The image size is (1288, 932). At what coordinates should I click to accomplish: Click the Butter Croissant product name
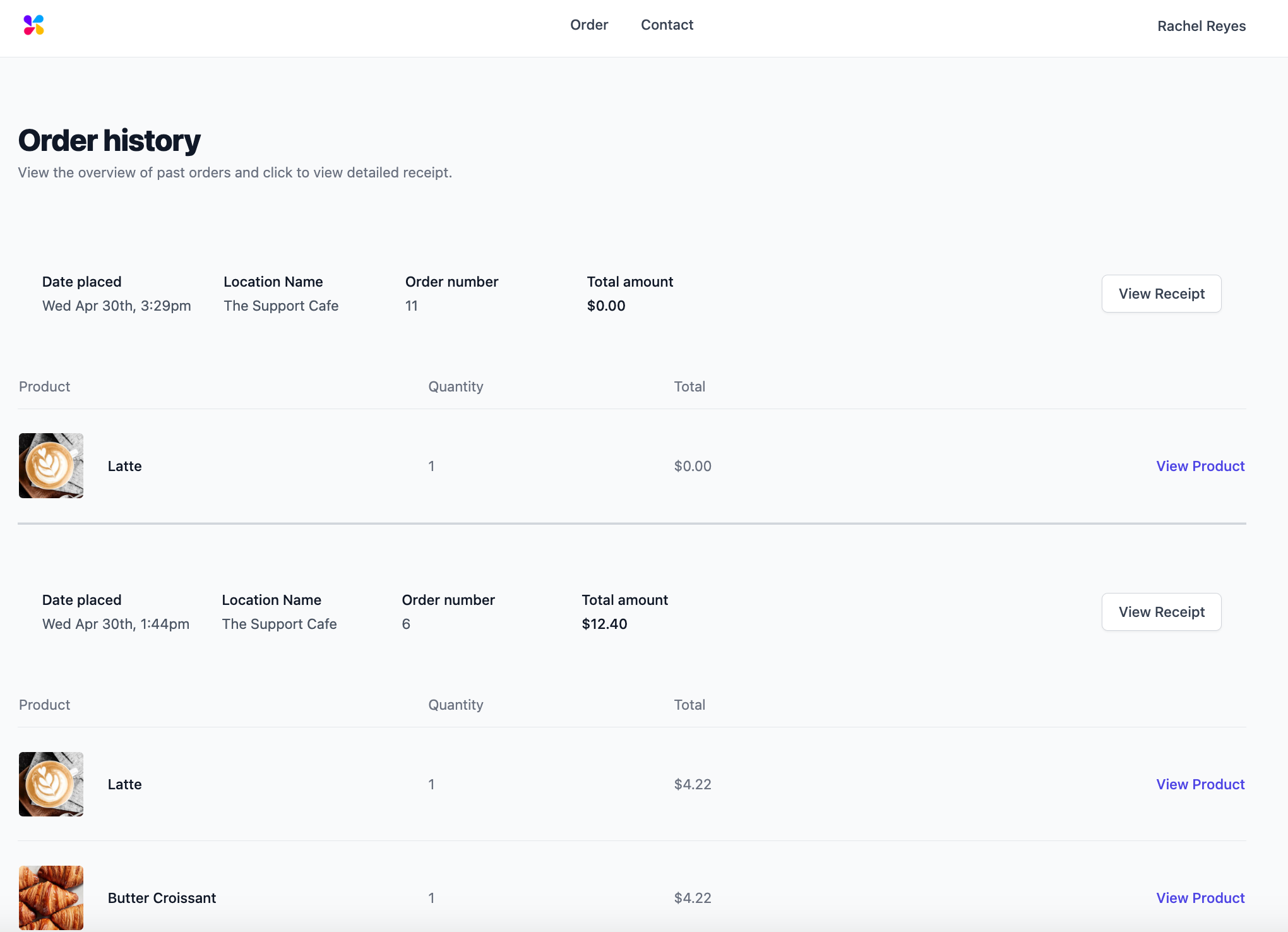(162, 898)
